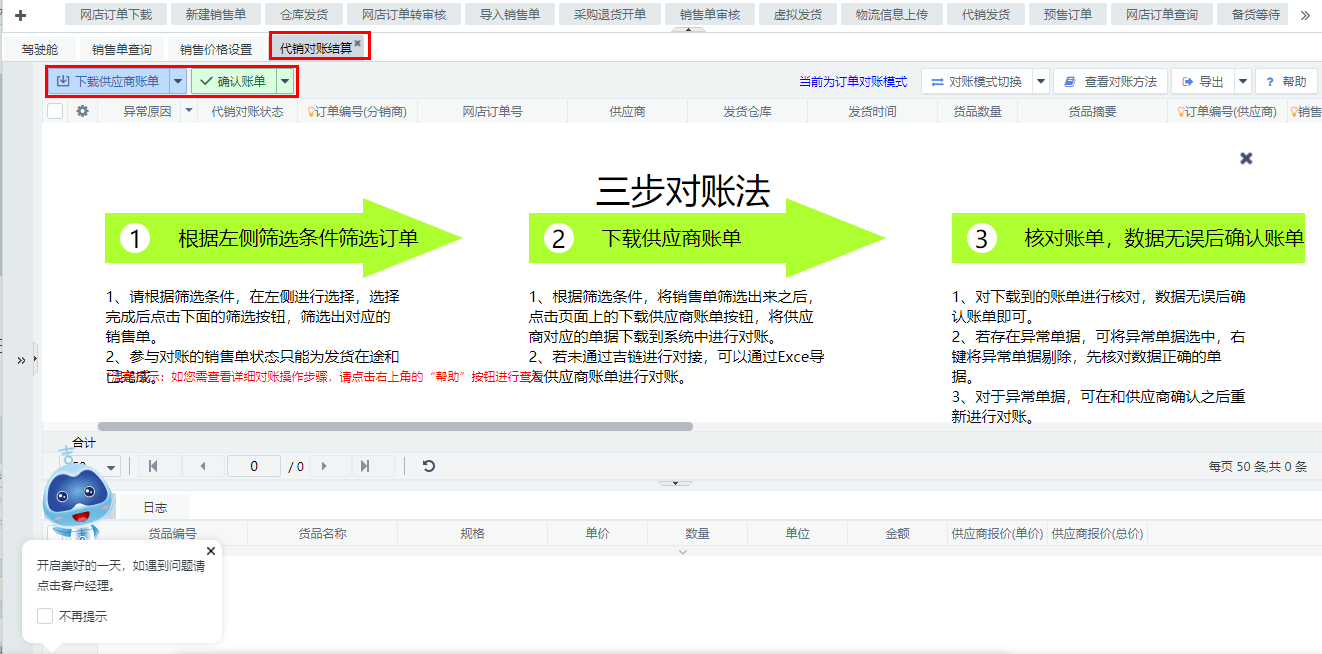Click the assistant robot mascot
The width and height of the screenshot is (1322, 654).
pyautogui.click(x=78, y=496)
